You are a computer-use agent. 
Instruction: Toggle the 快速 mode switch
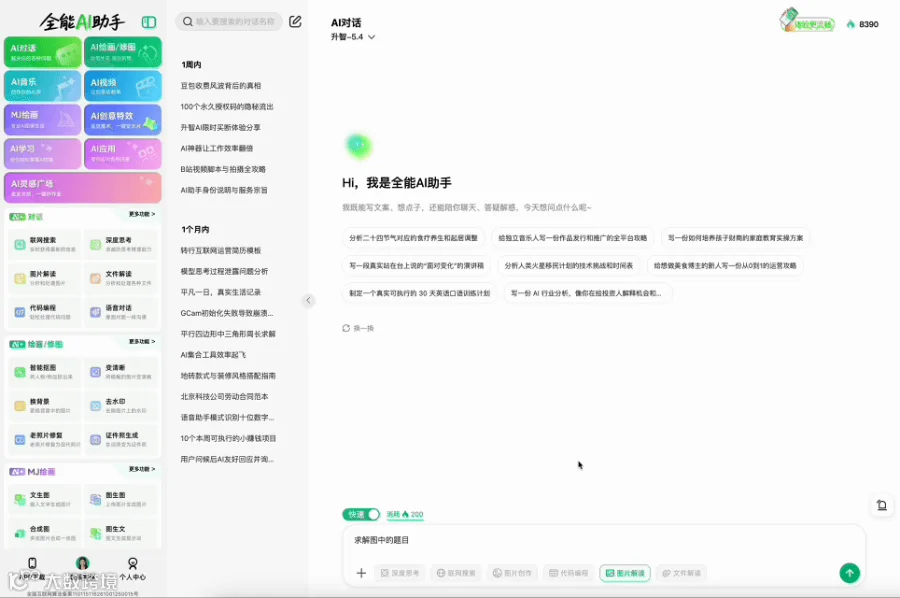coord(361,514)
